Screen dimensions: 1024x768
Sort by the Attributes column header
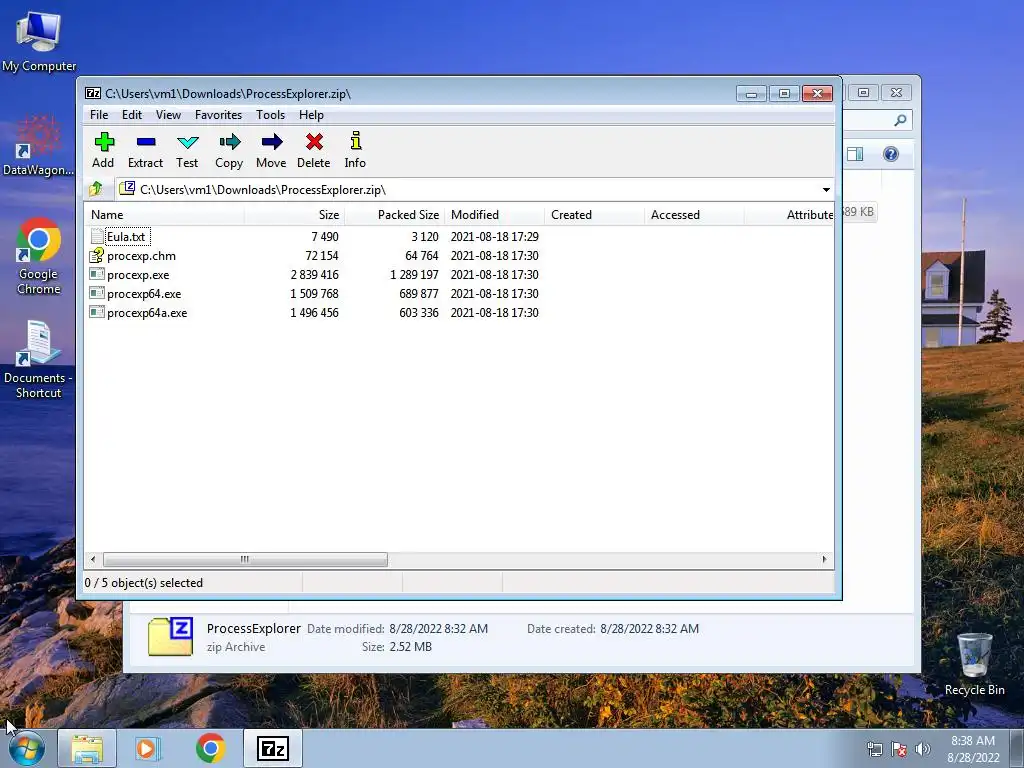[x=789, y=215]
